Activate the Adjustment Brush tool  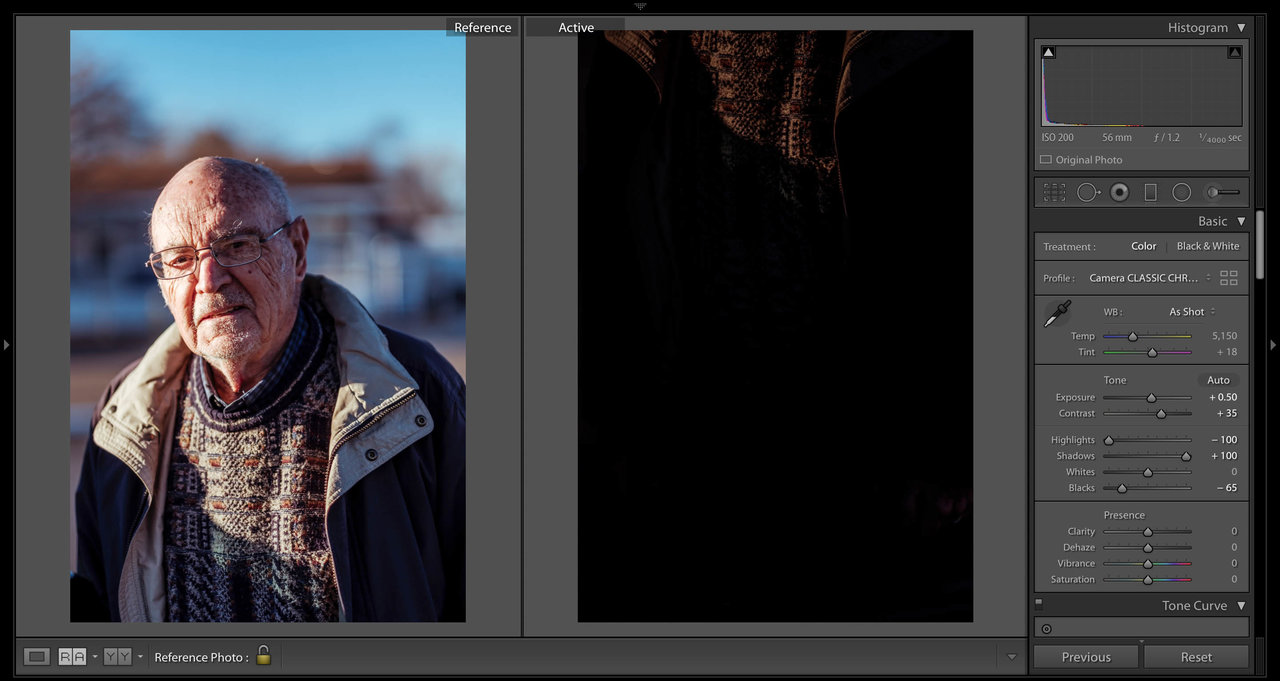pyautogui.click(x=1222, y=192)
